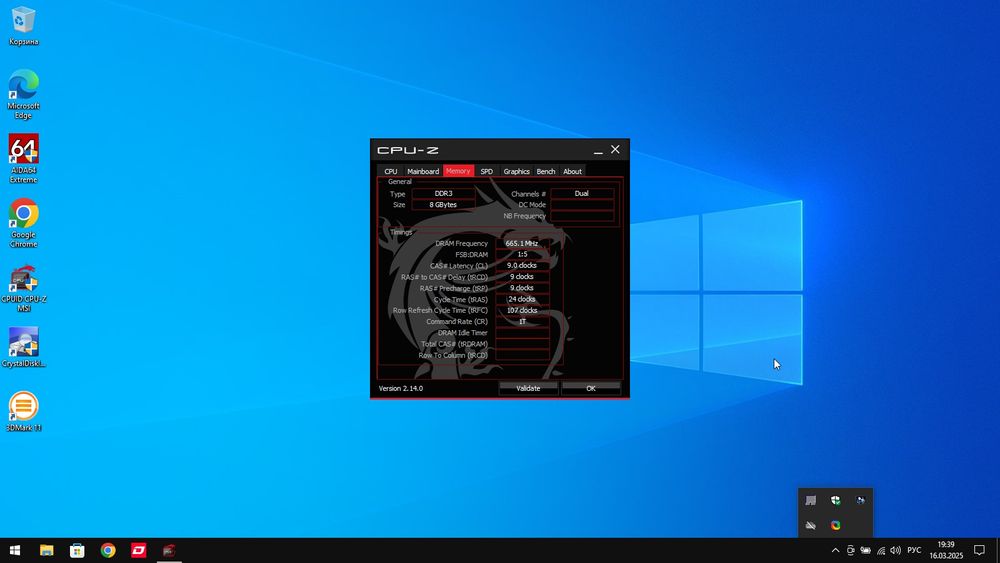The width and height of the screenshot is (1000, 563).
Task: Open the Graphics tab
Action: coord(517,171)
